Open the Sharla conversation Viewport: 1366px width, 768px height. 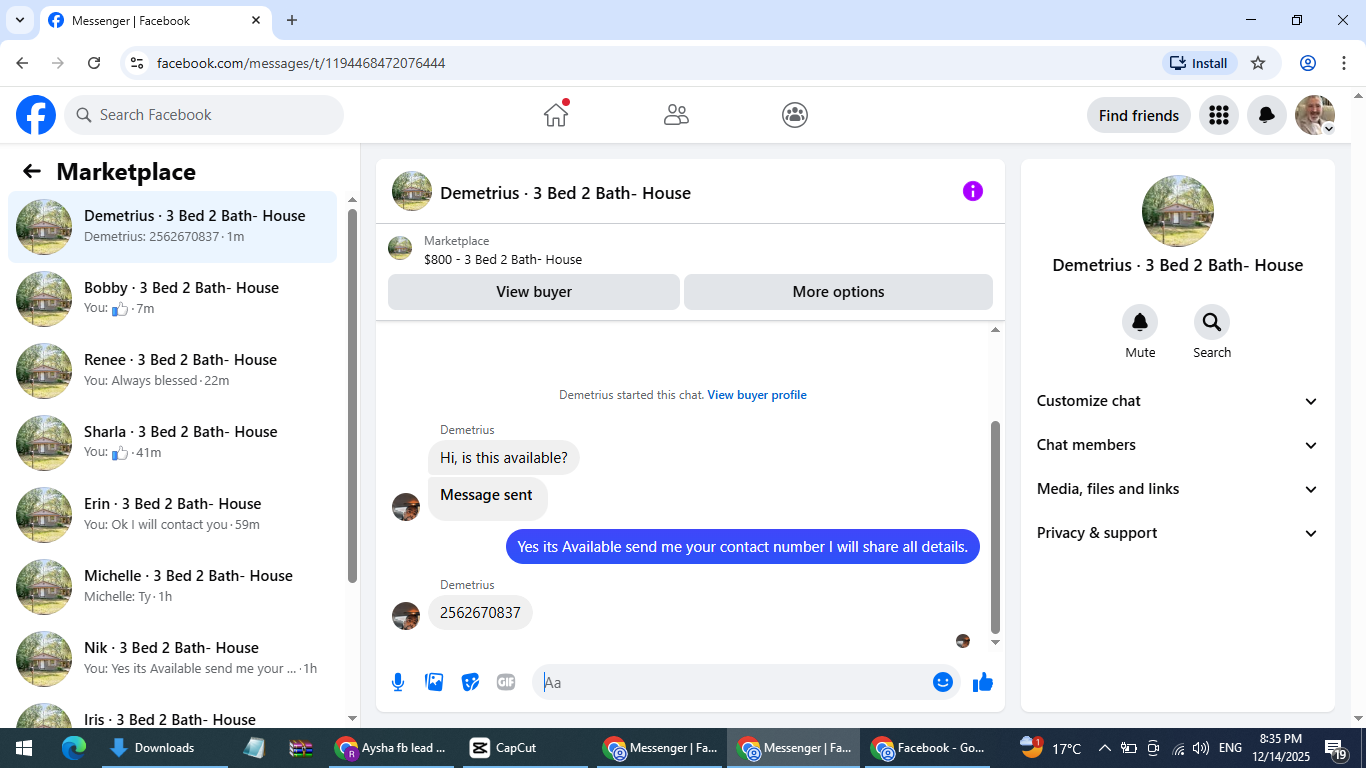tap(172, 443)
